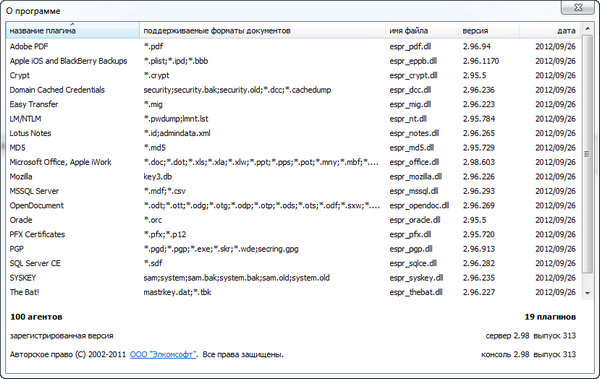Screen dimensions: 600x379
Task: Select the PGP plugin row
Action: tap(293, 249)
